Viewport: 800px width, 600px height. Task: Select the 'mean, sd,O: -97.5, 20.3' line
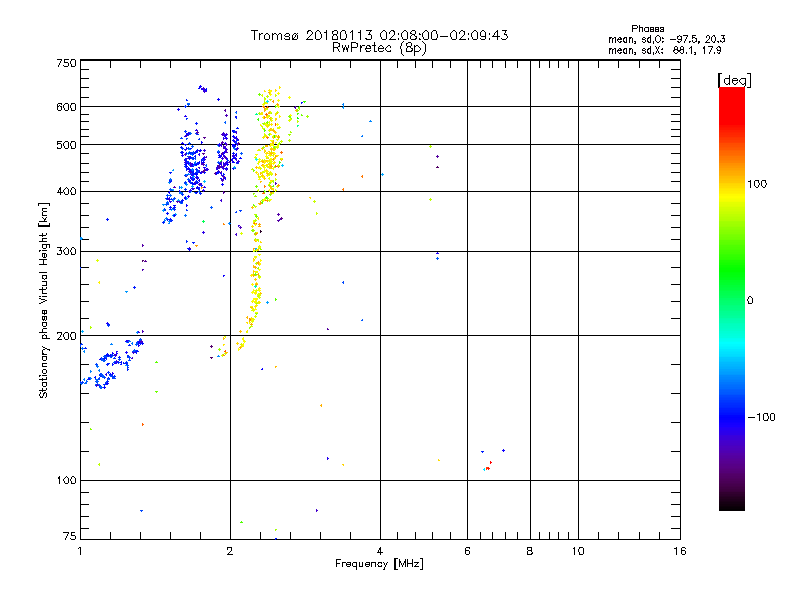(666, 39)
